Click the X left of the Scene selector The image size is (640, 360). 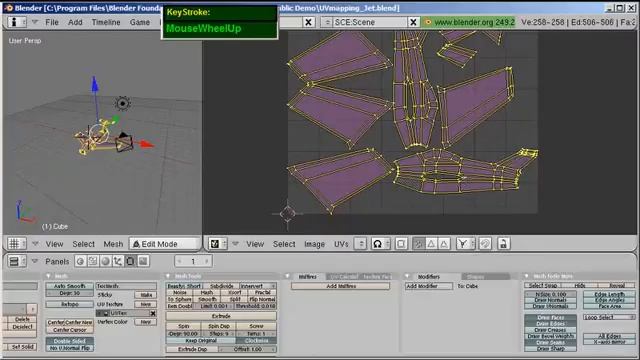point(309,22)
